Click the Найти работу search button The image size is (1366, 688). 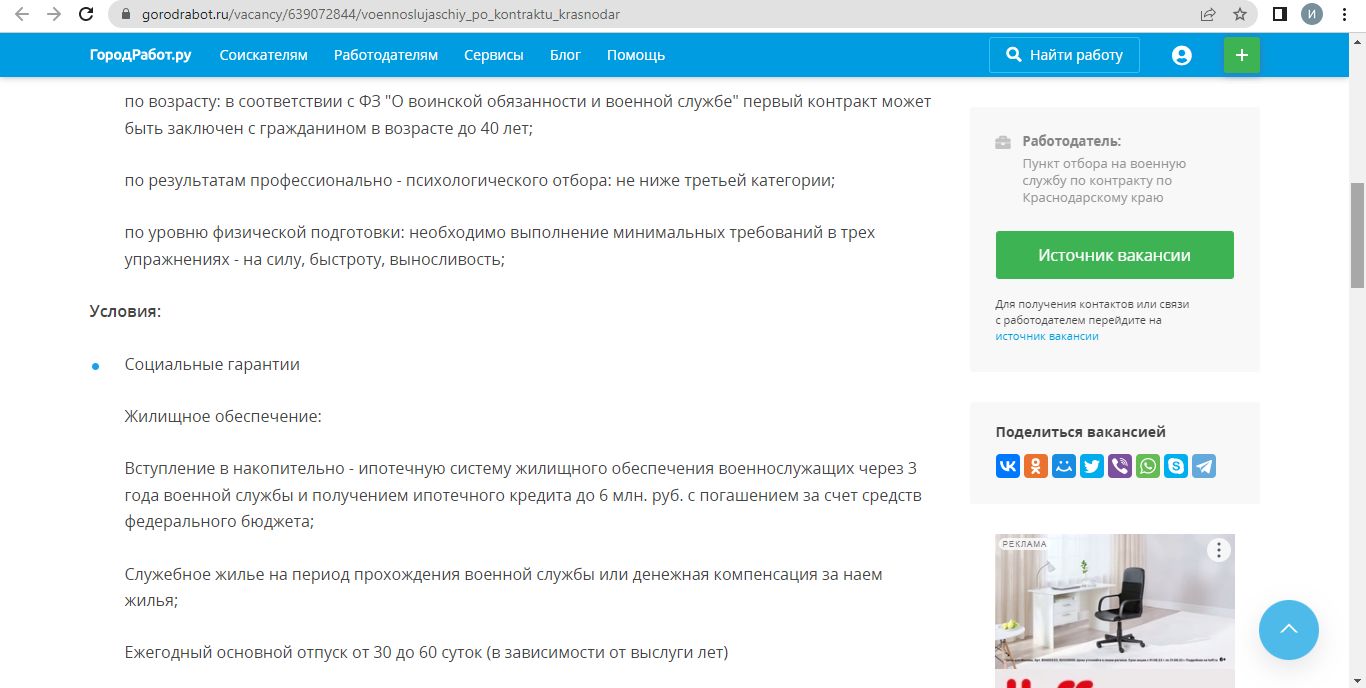click(1064, 55)
